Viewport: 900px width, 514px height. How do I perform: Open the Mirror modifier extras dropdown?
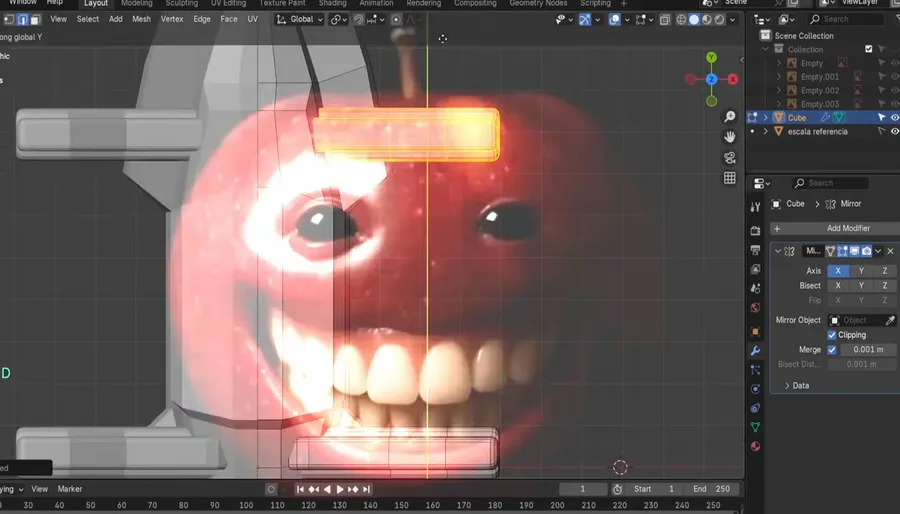coord(878,251)
